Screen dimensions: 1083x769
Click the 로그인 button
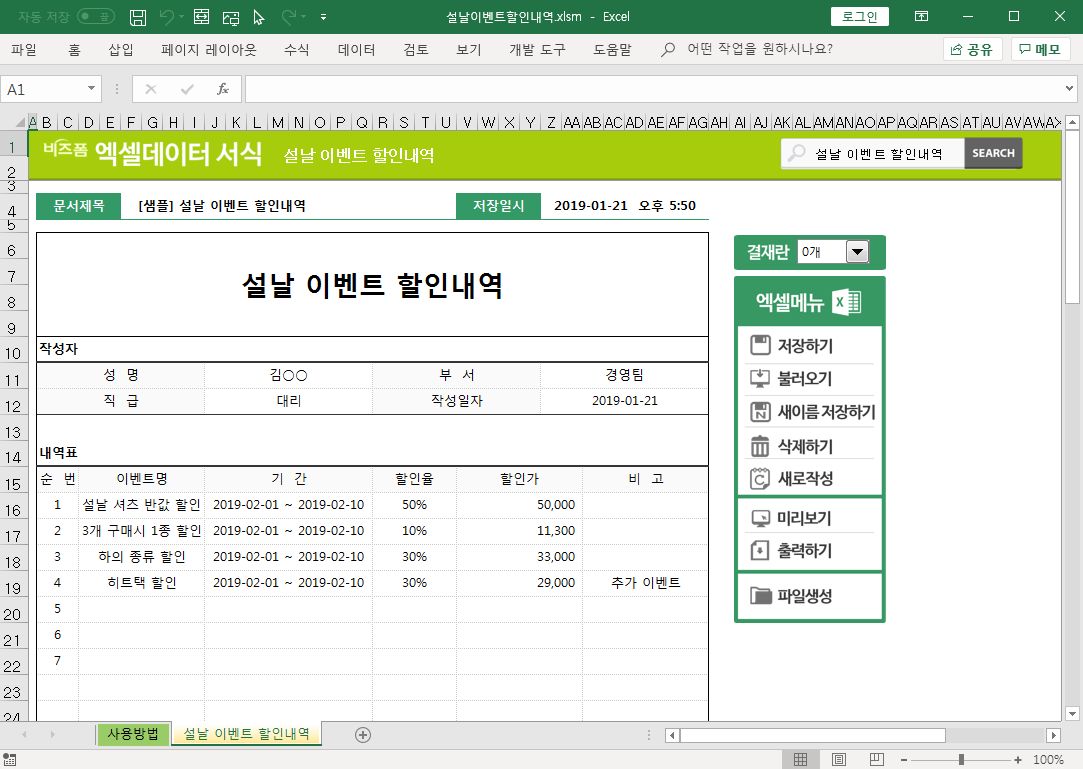[859, 17]
